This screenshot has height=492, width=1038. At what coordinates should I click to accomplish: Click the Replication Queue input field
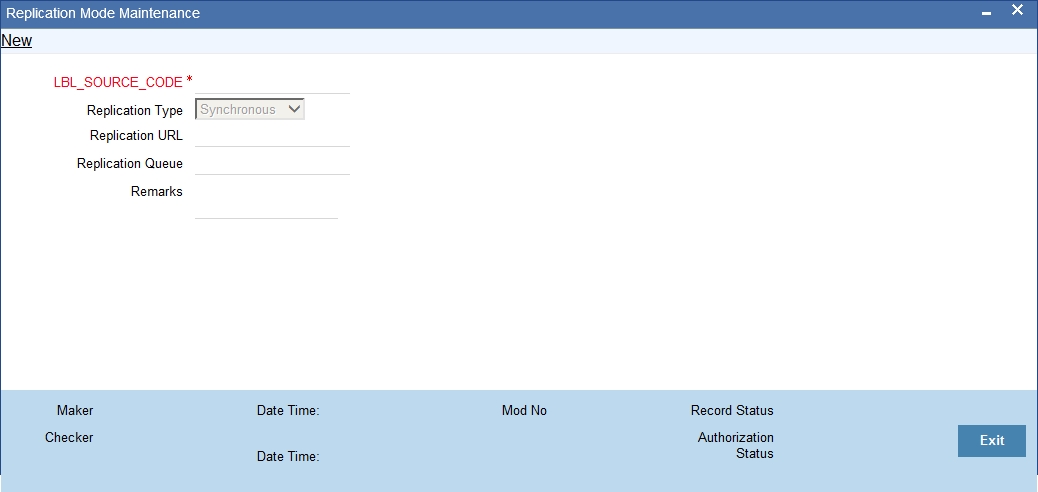(272, 164)
